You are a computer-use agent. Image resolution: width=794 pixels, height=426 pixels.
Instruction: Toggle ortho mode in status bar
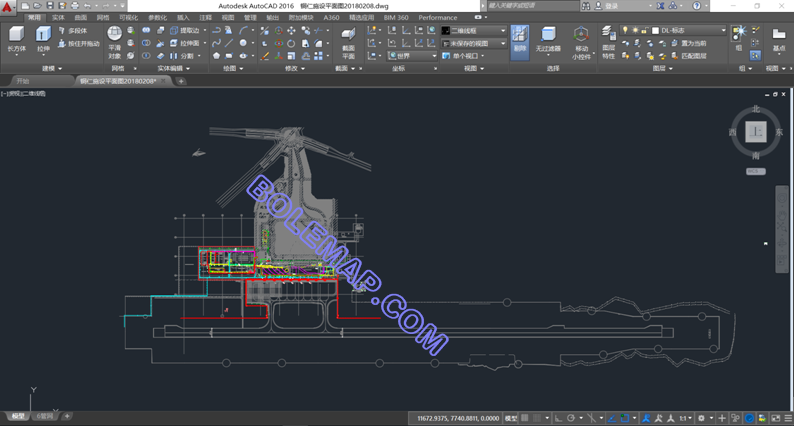click(x=558, y=418)
